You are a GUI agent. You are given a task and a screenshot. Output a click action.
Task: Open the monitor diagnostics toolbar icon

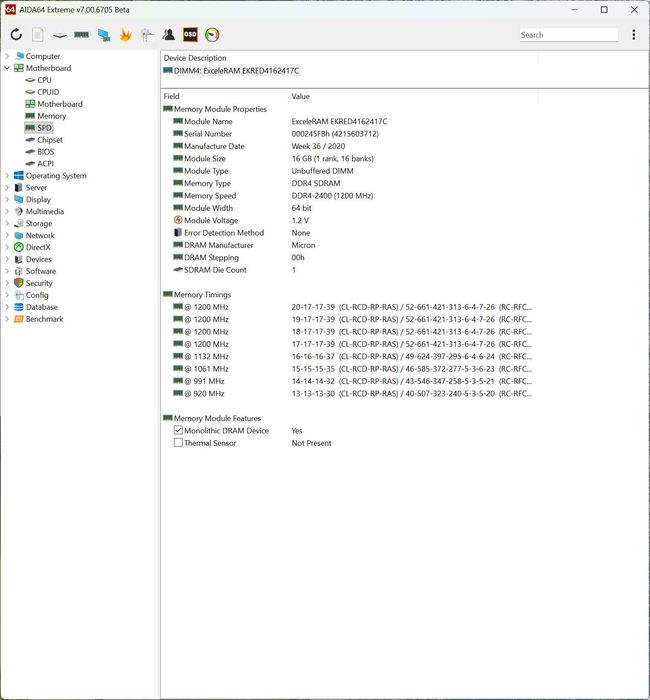click(147, 35)
